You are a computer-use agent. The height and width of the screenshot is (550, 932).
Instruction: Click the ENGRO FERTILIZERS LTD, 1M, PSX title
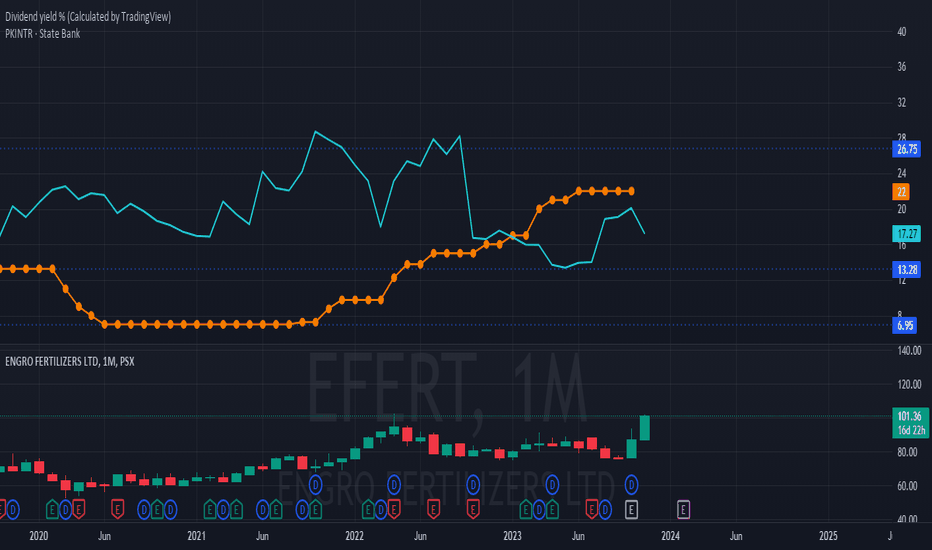point(70,362)
